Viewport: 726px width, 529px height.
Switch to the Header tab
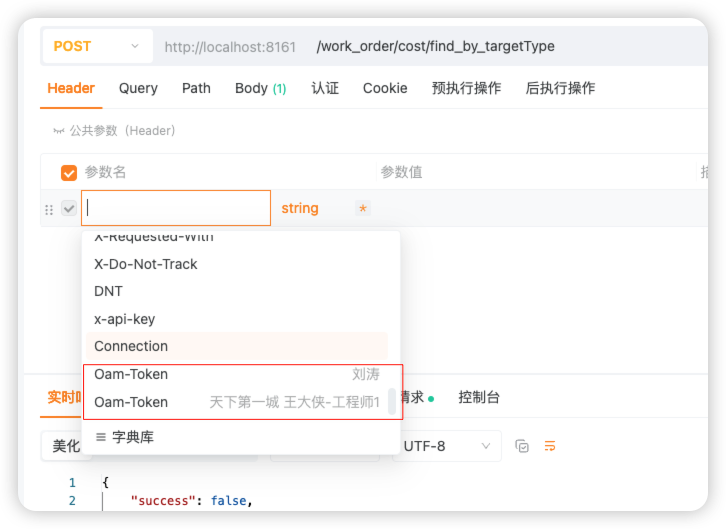71,88
